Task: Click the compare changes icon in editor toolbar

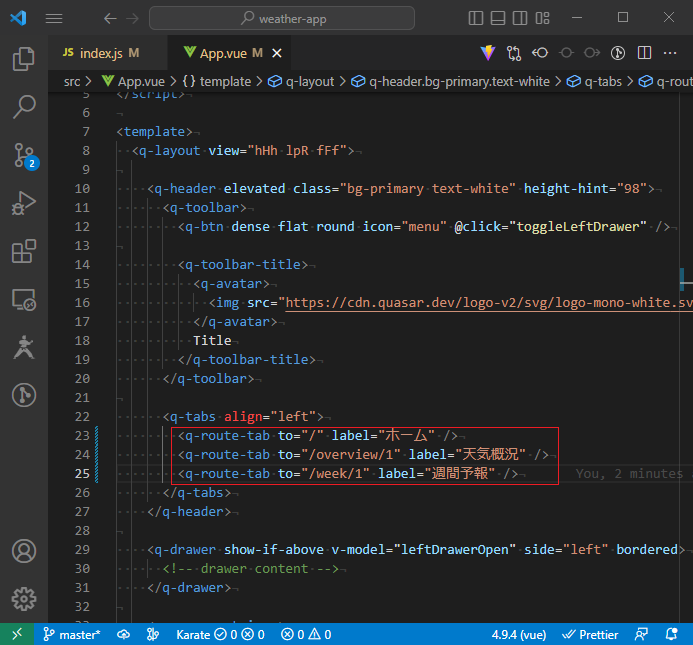Action: coord(514,53)
